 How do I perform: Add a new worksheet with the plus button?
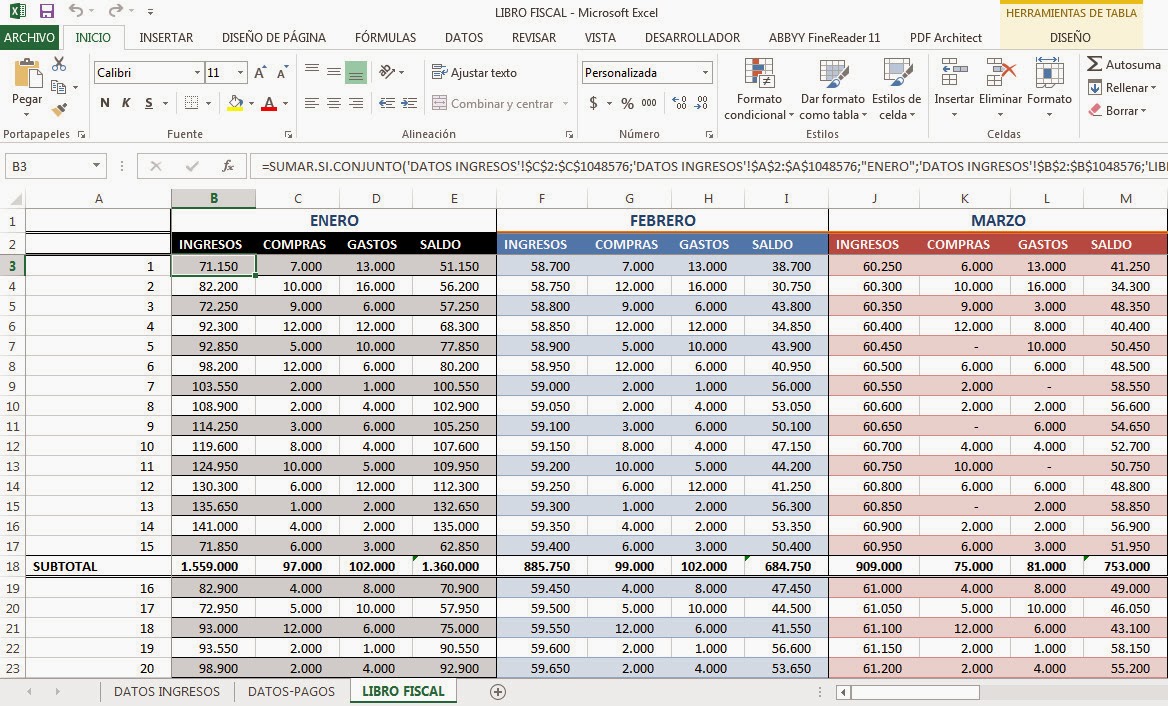(x=496, y=691)
